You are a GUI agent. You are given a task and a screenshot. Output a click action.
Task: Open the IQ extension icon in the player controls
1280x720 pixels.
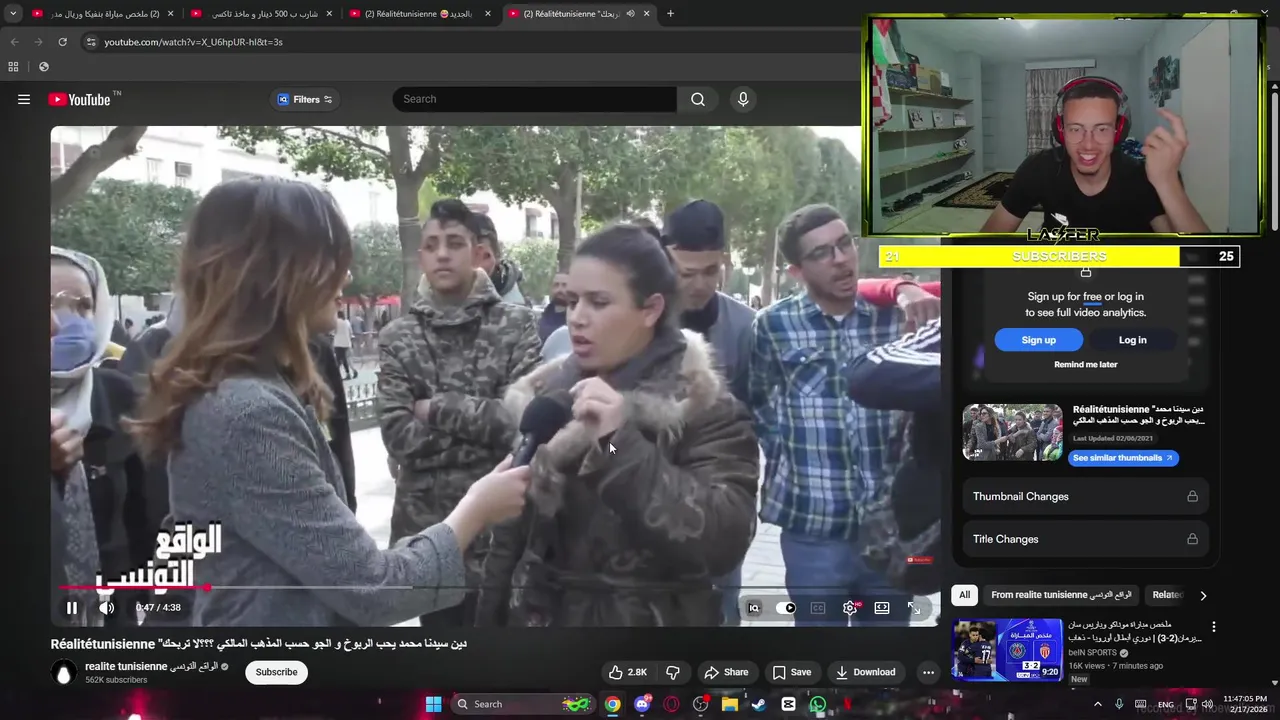[x=754, y=608]
